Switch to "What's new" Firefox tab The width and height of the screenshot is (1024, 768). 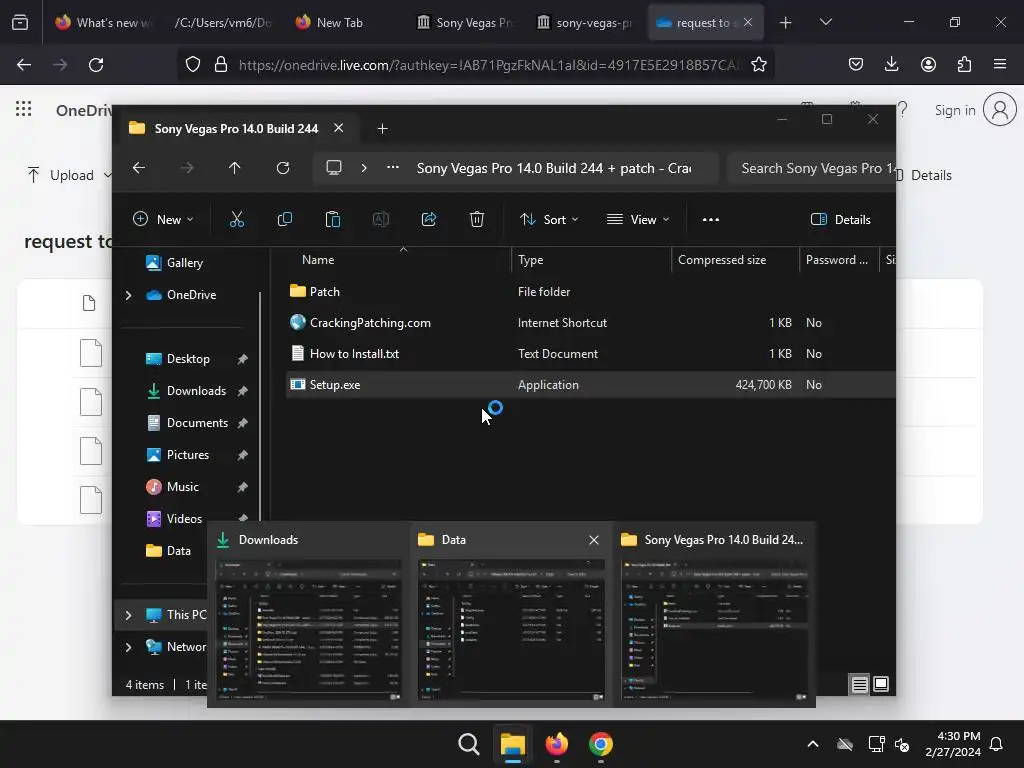click(x=104, y=22)
